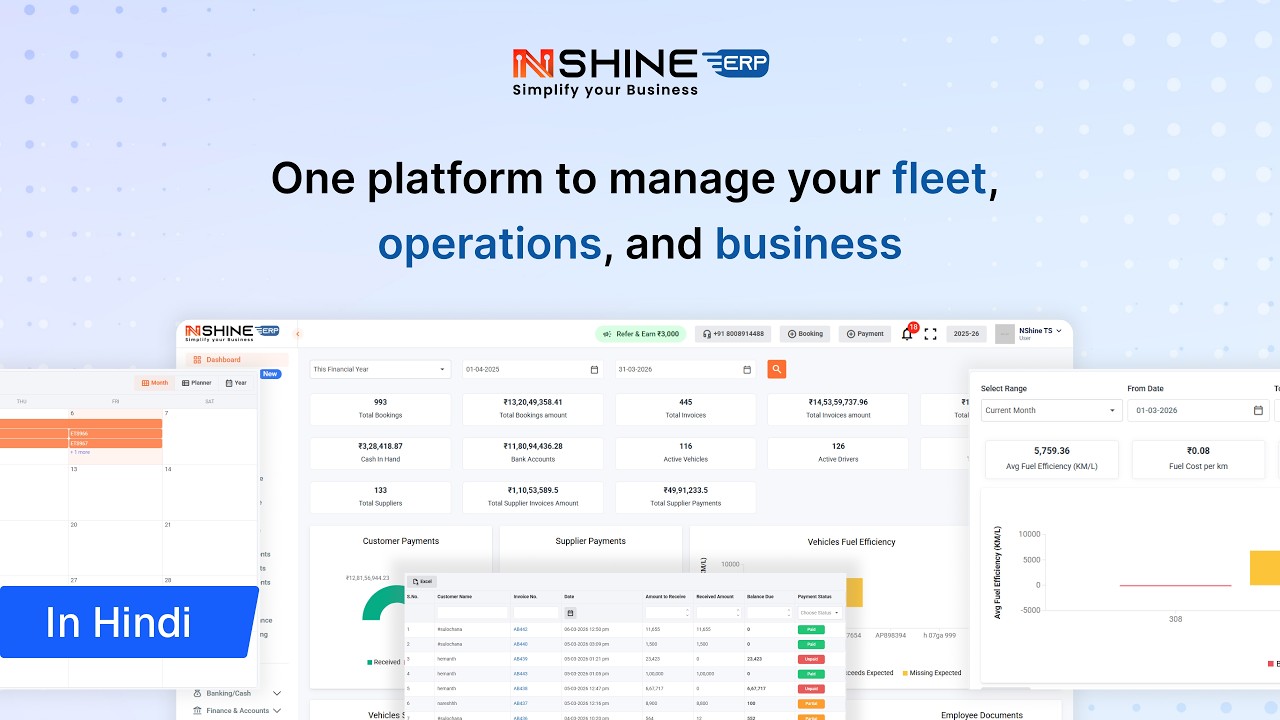Click the Missing Expected legend entry

[x=932, y=673]
